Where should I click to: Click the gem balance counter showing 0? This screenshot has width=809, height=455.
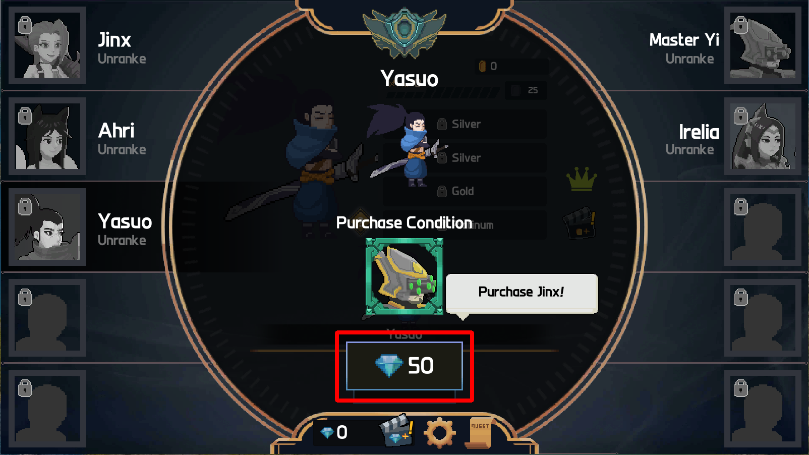coord(334,432)
